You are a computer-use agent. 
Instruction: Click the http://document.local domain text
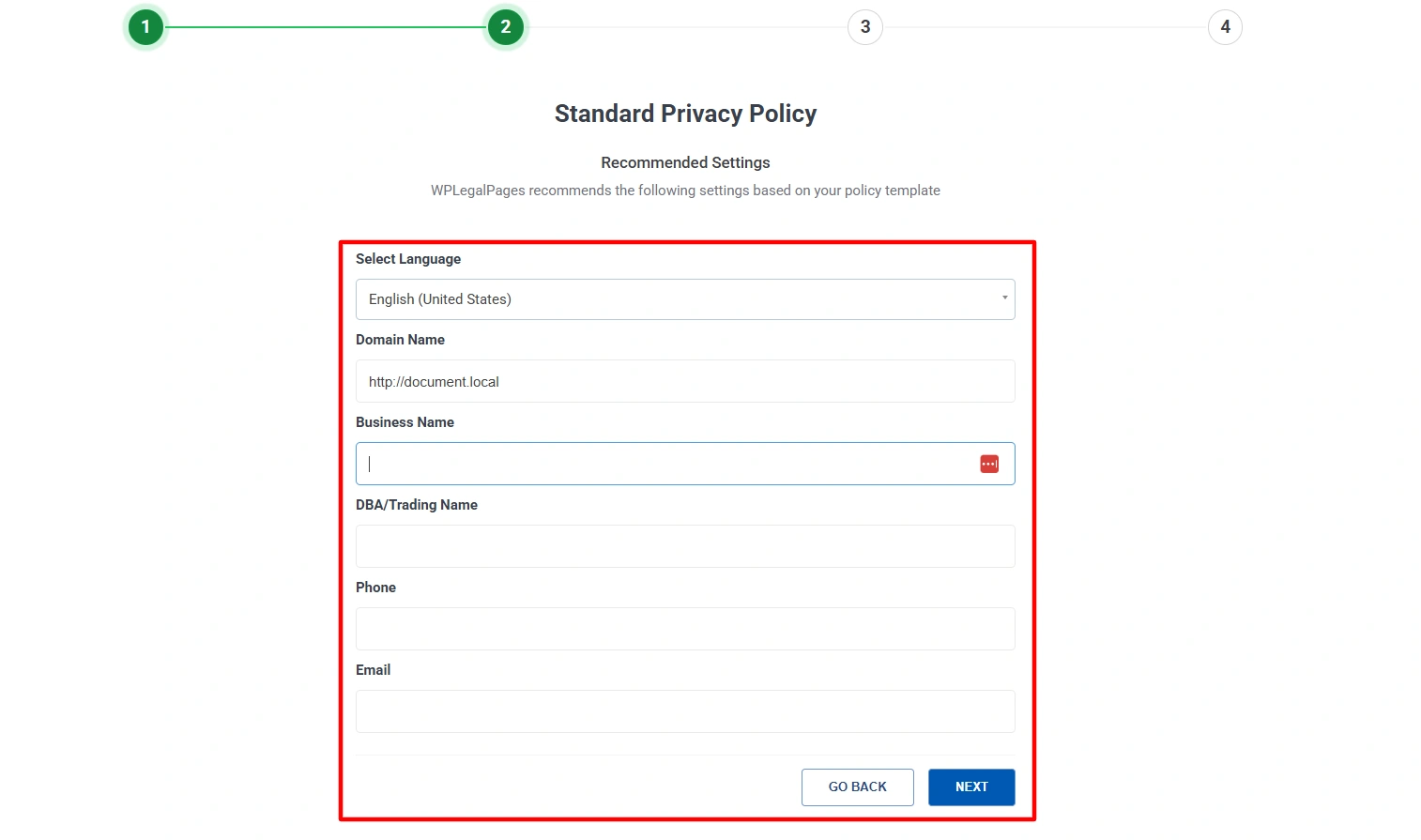(434, 381)
